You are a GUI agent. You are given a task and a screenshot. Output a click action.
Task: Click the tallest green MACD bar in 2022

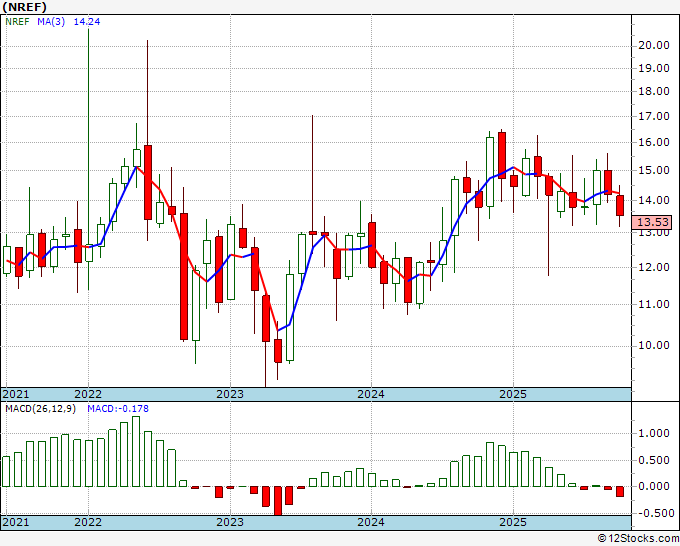[x=136, y=451]
